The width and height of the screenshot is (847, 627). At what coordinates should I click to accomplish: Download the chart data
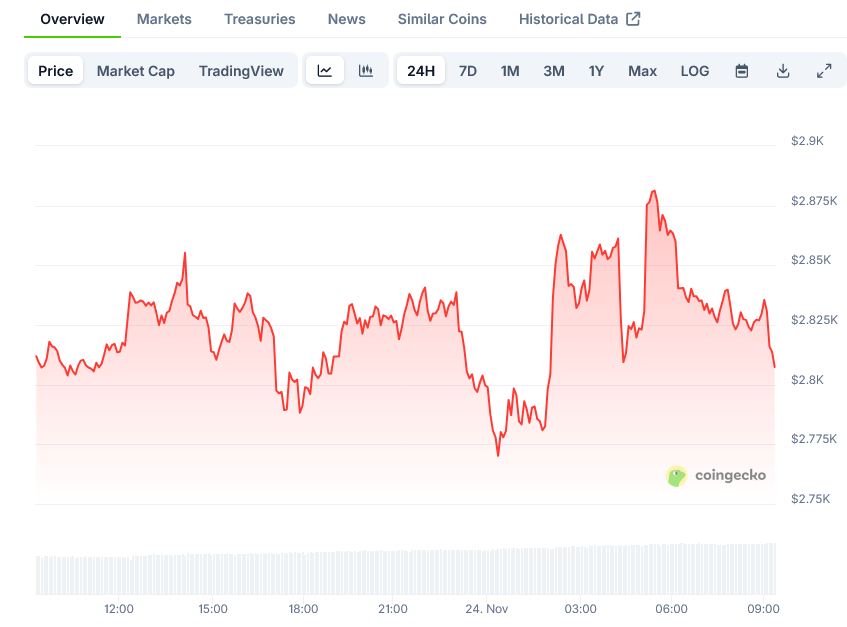coord(783,70)
